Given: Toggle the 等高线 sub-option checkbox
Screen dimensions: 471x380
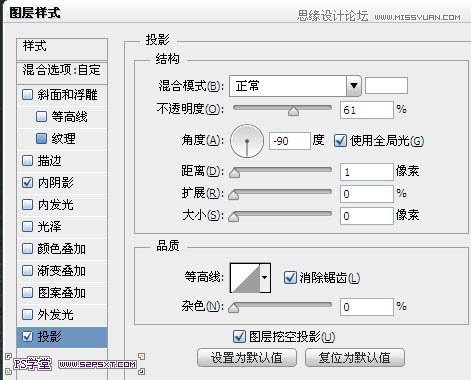Looking at the screenshot, I should (41, 117).
